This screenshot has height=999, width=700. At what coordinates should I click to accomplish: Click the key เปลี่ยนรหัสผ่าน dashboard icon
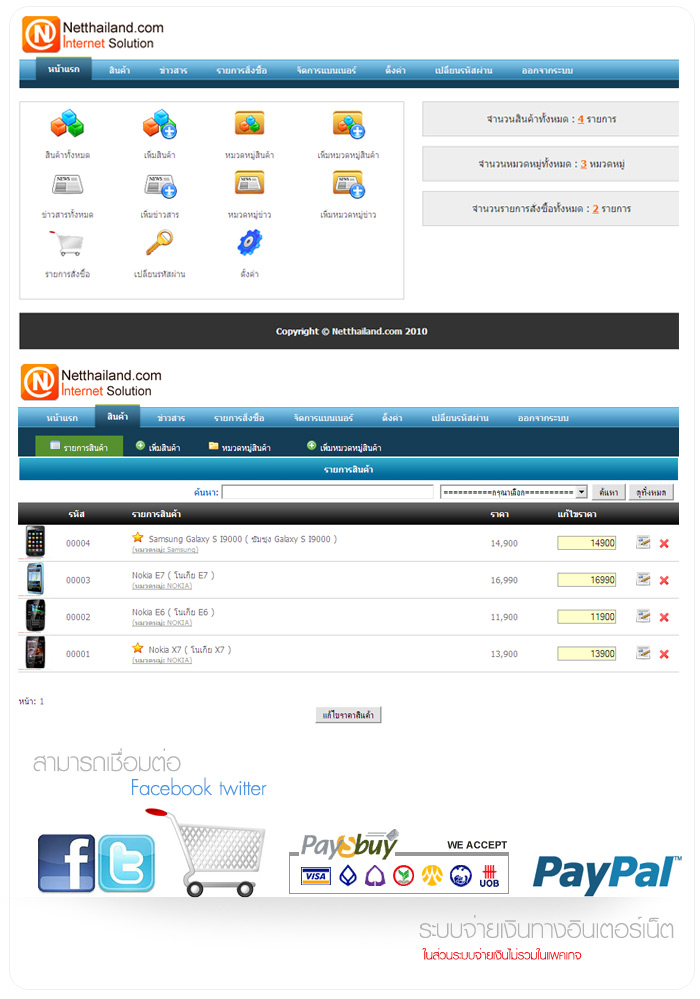pos(159,243)
